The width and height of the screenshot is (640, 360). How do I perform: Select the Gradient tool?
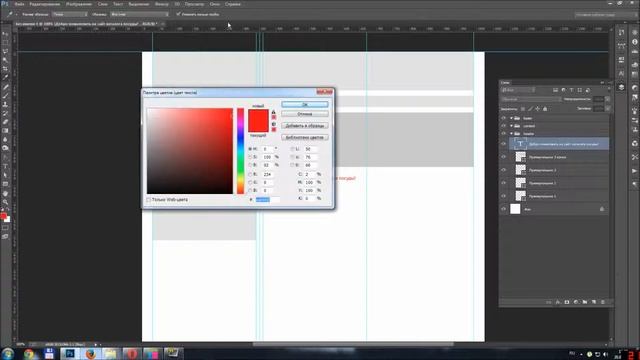pyautogui.click(x=5, y=131)
